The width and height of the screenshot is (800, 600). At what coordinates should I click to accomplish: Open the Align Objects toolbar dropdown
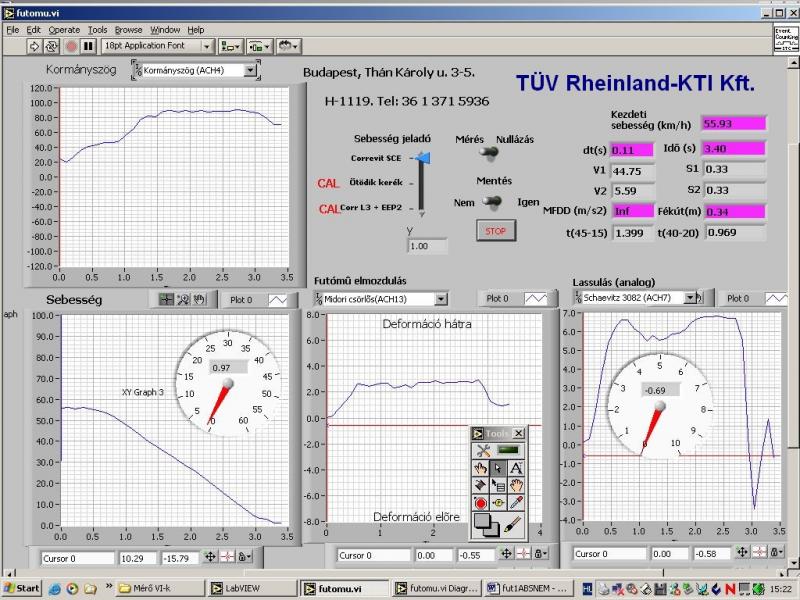(230, 46)
